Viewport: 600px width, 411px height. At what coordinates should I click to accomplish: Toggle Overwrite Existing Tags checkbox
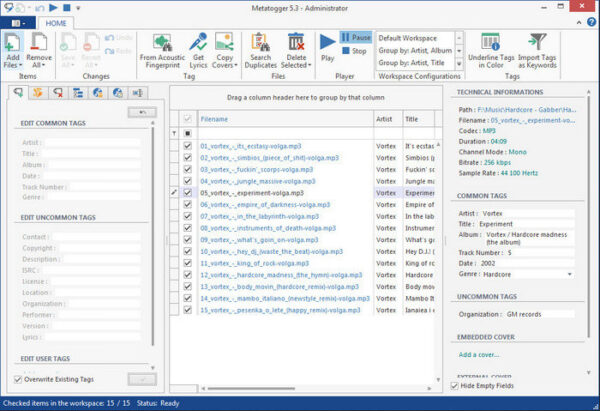[20, 379]
